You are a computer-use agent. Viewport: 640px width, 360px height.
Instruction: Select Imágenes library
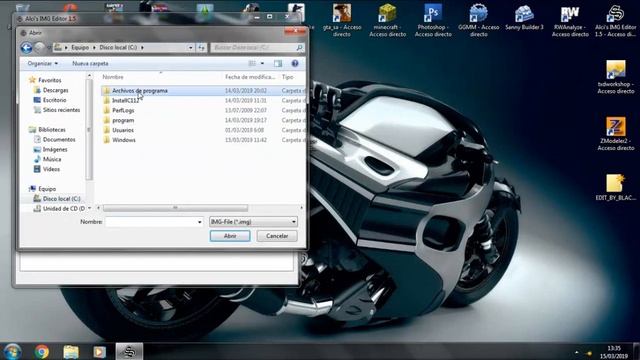pos(55,149)
